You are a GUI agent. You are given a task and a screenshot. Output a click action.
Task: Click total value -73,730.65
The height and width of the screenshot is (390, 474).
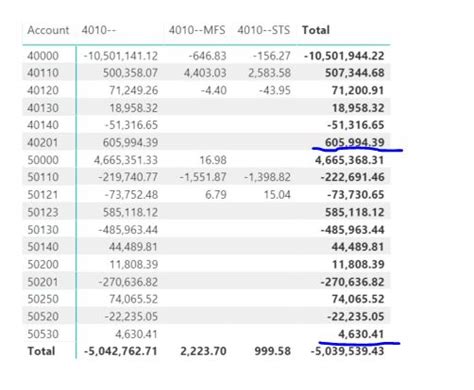(x=356, y=195)
